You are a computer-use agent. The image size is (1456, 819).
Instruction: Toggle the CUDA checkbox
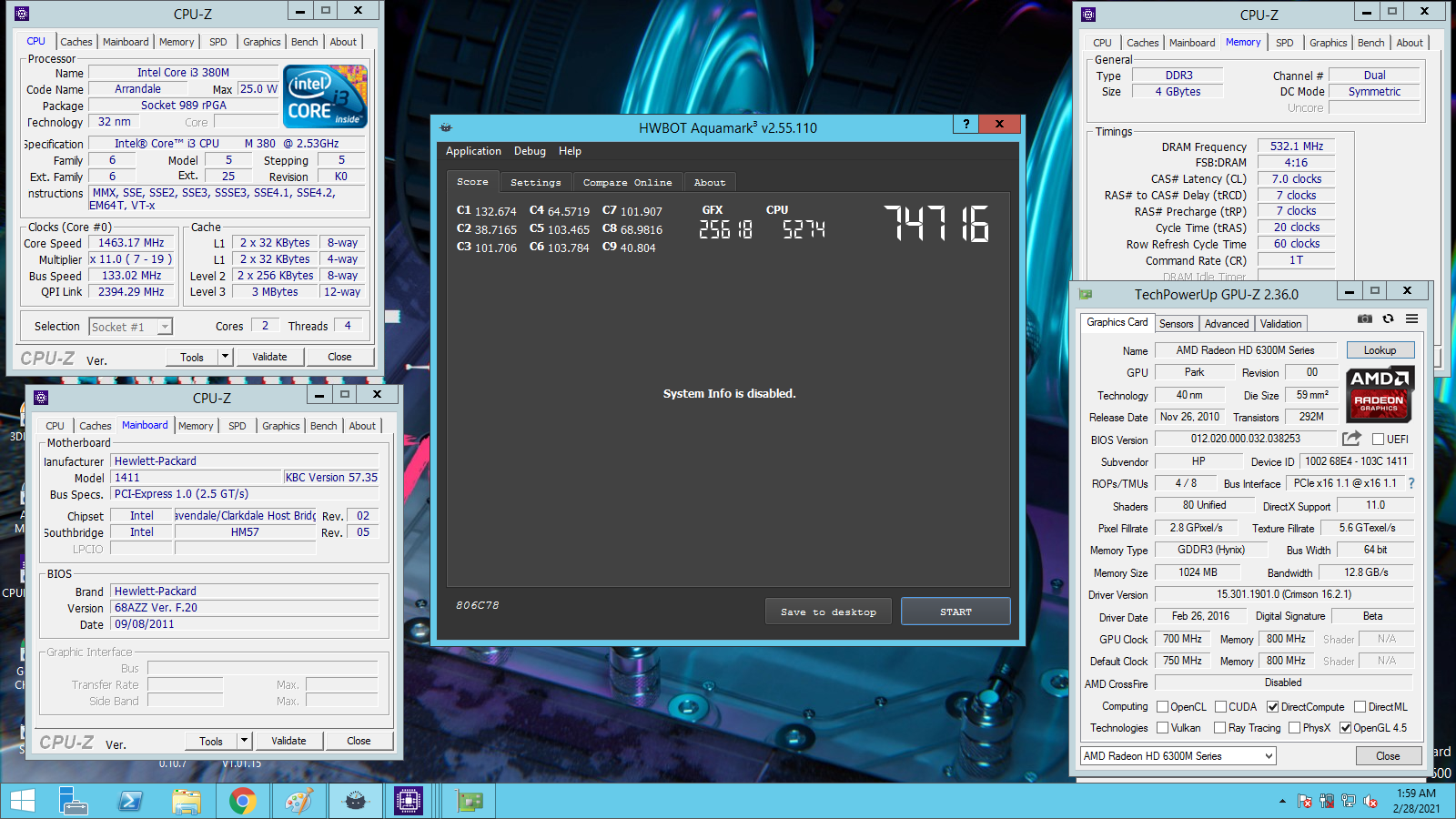(1220, 707)
